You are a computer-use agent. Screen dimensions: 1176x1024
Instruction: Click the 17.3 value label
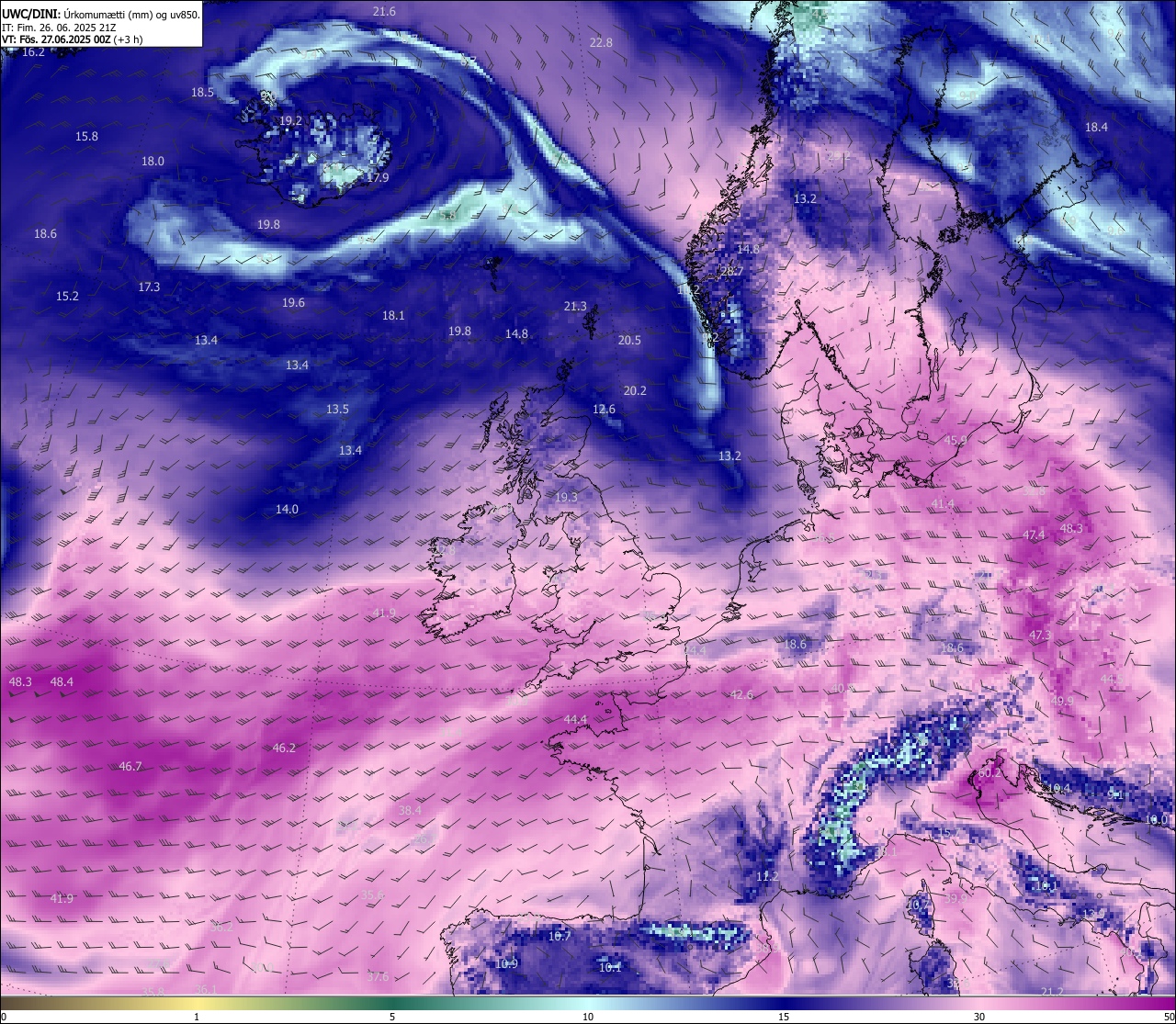(x=149, y=287)
